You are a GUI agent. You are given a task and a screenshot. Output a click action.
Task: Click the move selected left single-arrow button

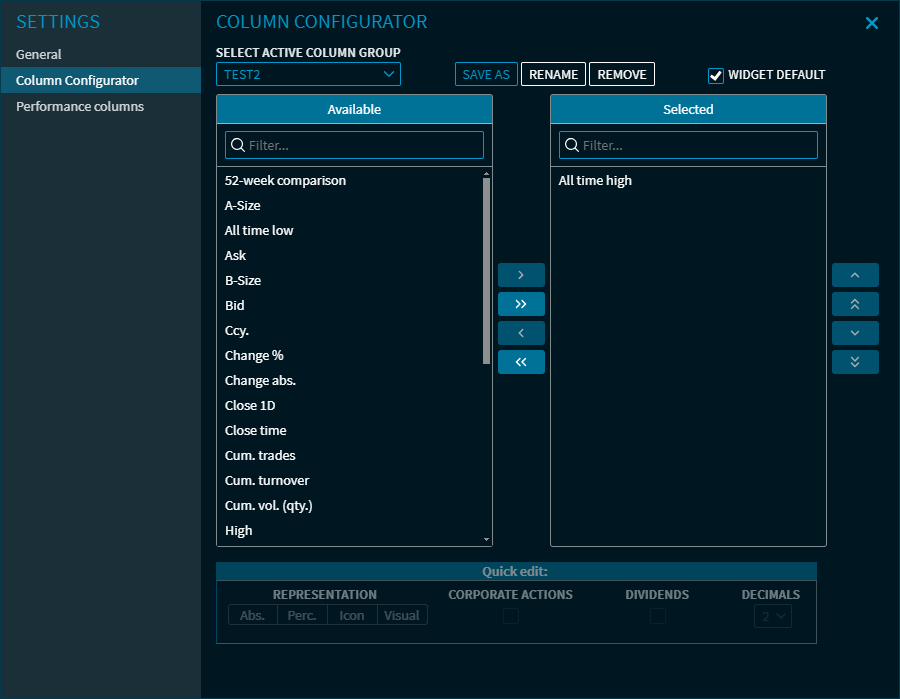click(x=521, y=333)
